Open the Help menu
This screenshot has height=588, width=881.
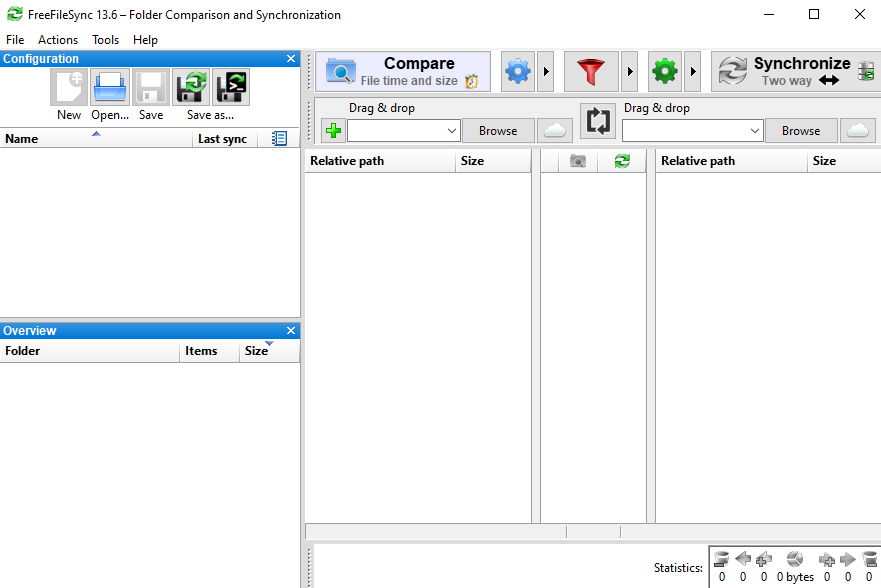(x=146, y=40)
